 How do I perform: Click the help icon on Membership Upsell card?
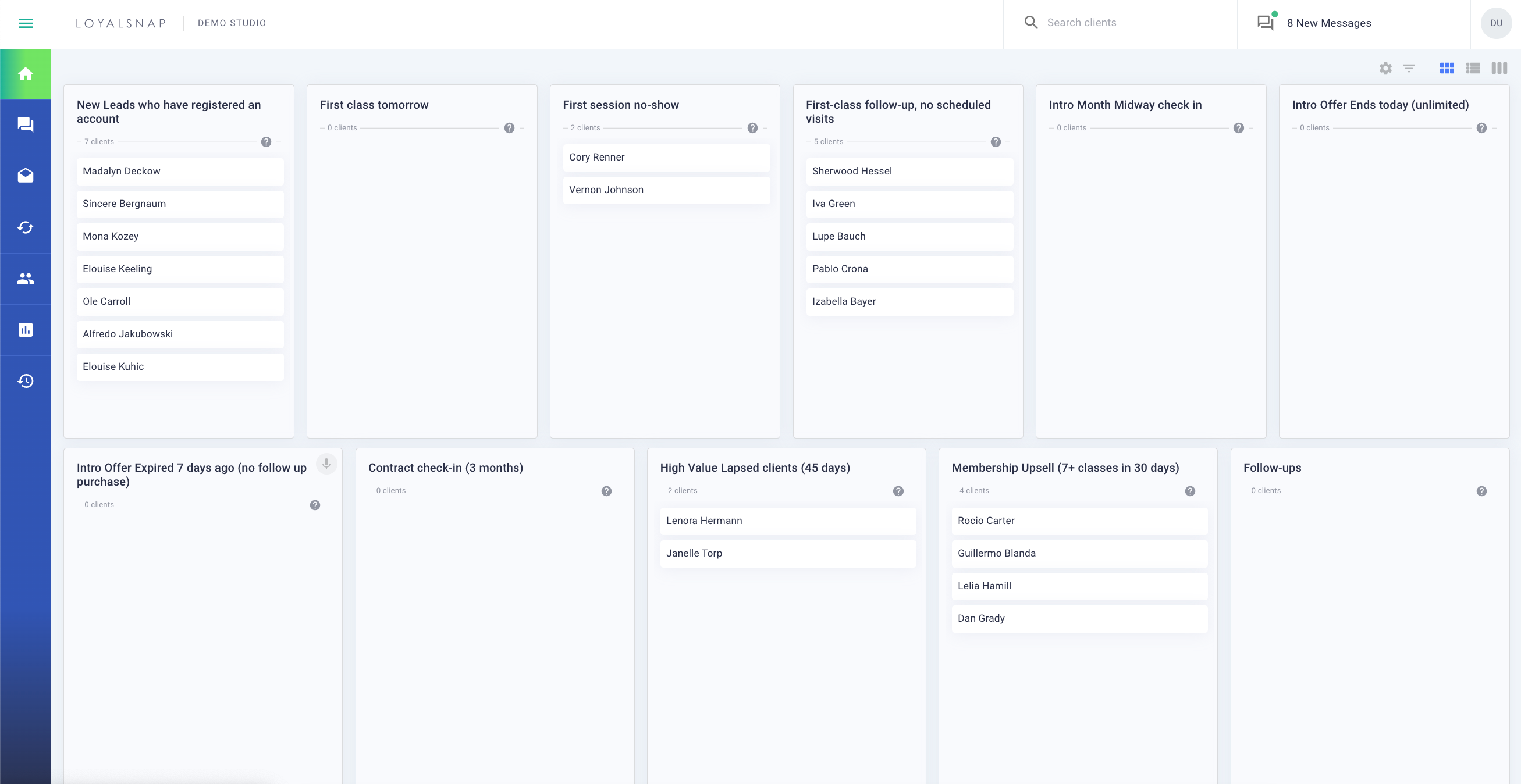[1190, 491]
